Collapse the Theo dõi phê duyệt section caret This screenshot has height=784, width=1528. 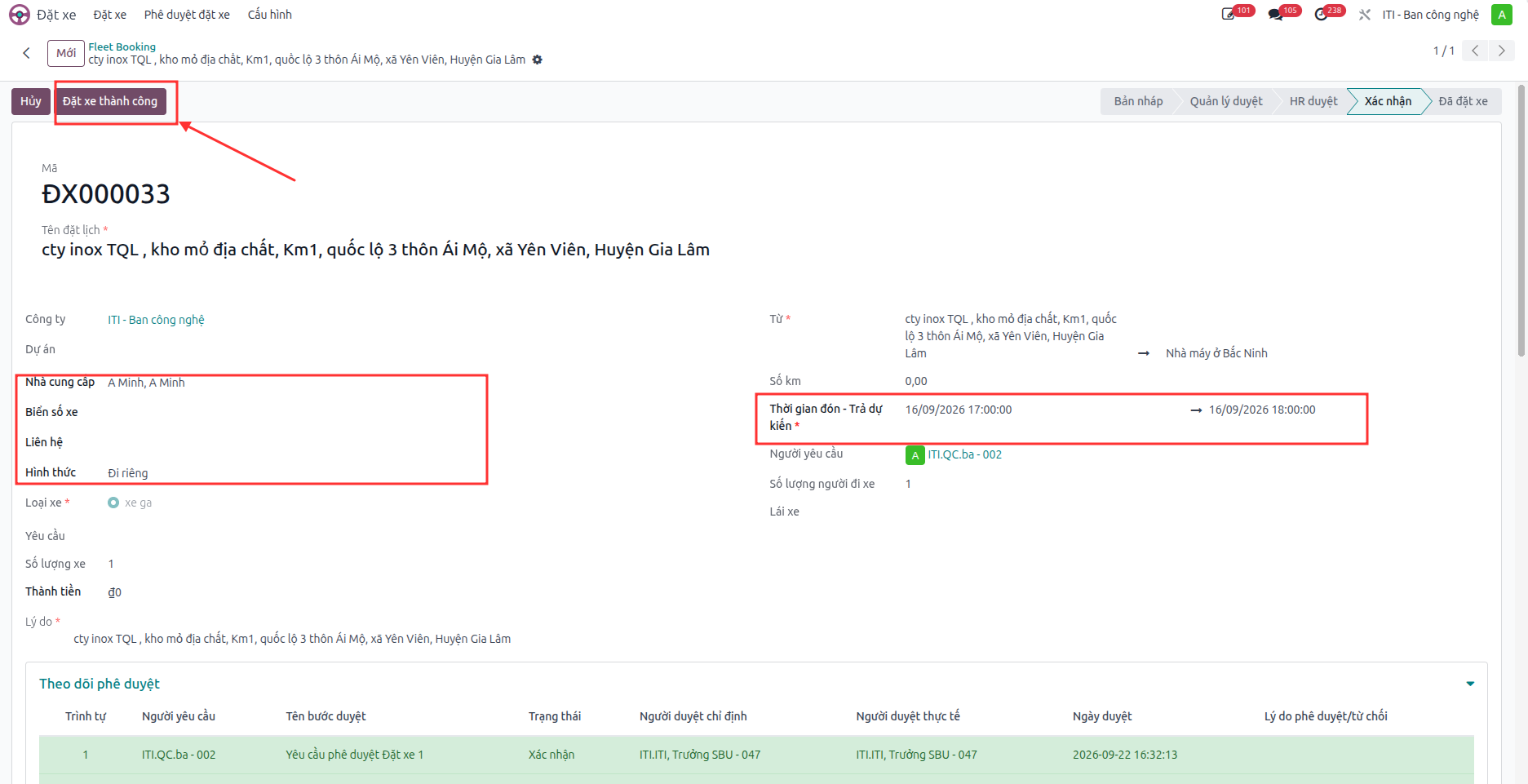pyautogui.click(x=1470, y=684)
